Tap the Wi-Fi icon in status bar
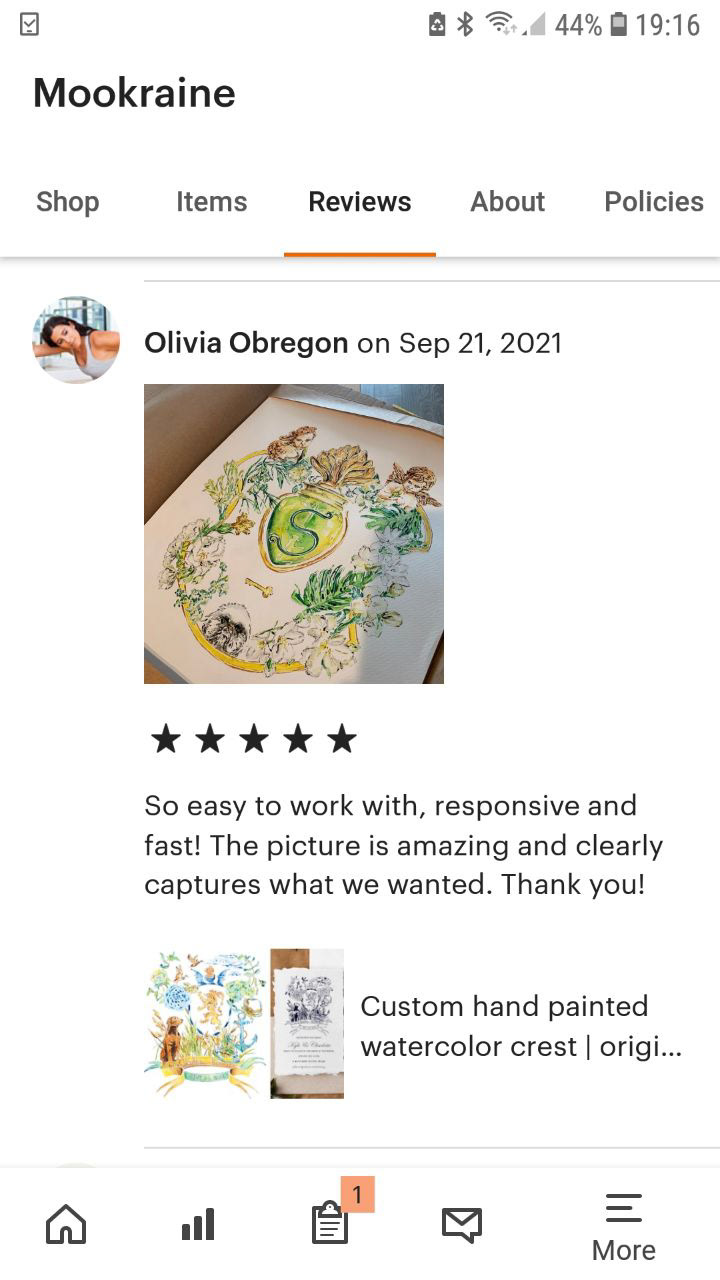The image size is (720, 1280). point(501,24)
